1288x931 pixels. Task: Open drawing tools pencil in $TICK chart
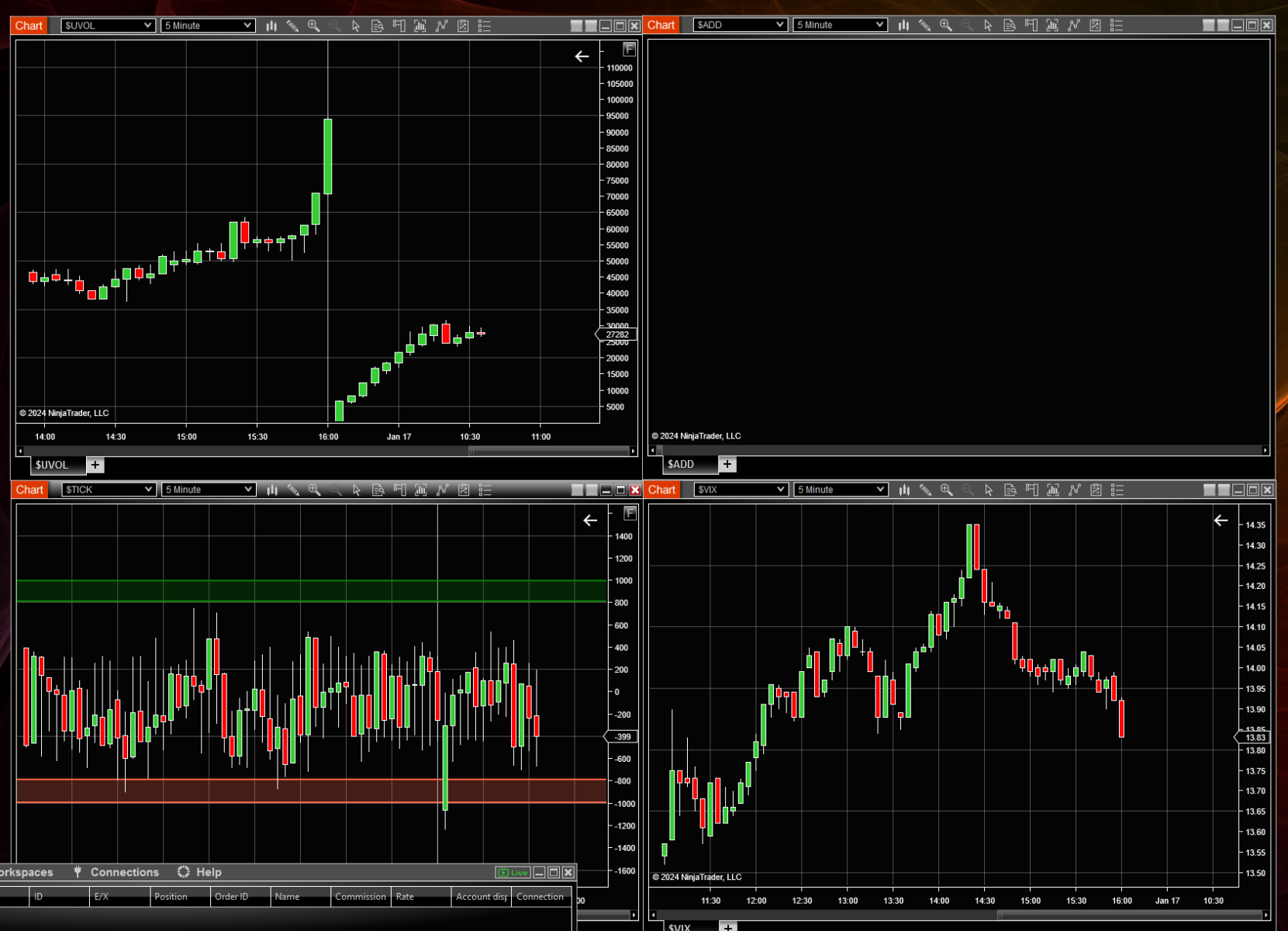[293, 490]
